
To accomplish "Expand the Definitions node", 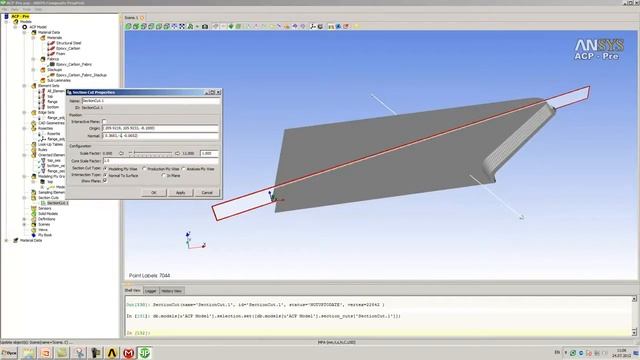I will (24, 219).
